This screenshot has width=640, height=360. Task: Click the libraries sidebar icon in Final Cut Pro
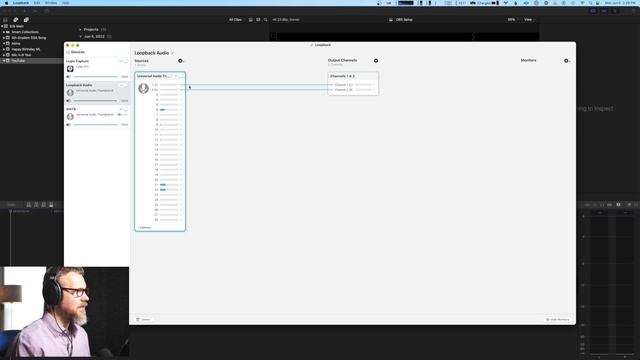(5, 20)
